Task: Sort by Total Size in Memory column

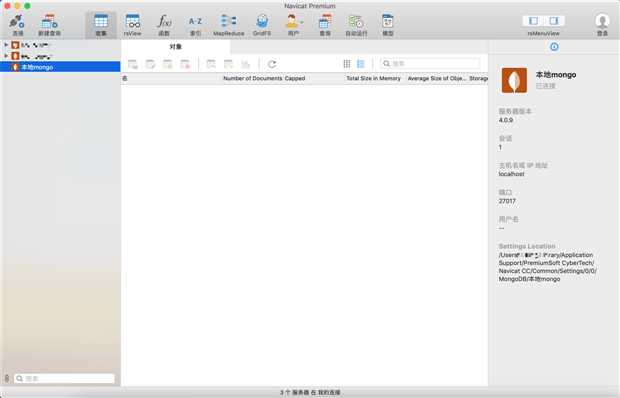Action: pyautogui.click(x=373, y=78)
